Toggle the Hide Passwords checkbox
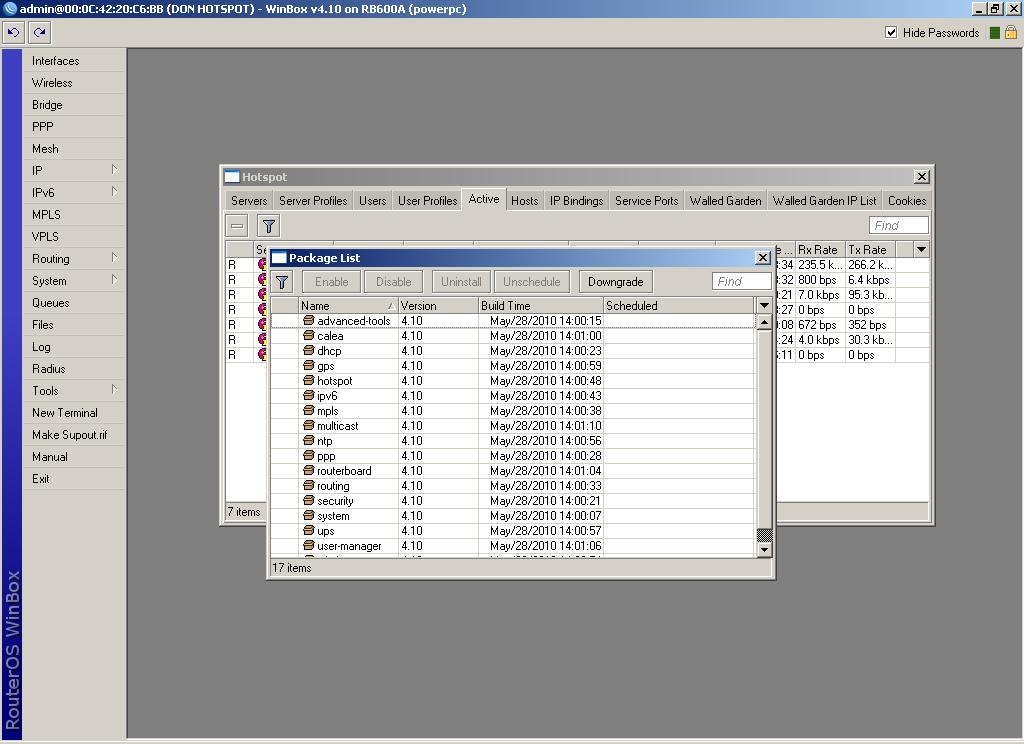 891,32
